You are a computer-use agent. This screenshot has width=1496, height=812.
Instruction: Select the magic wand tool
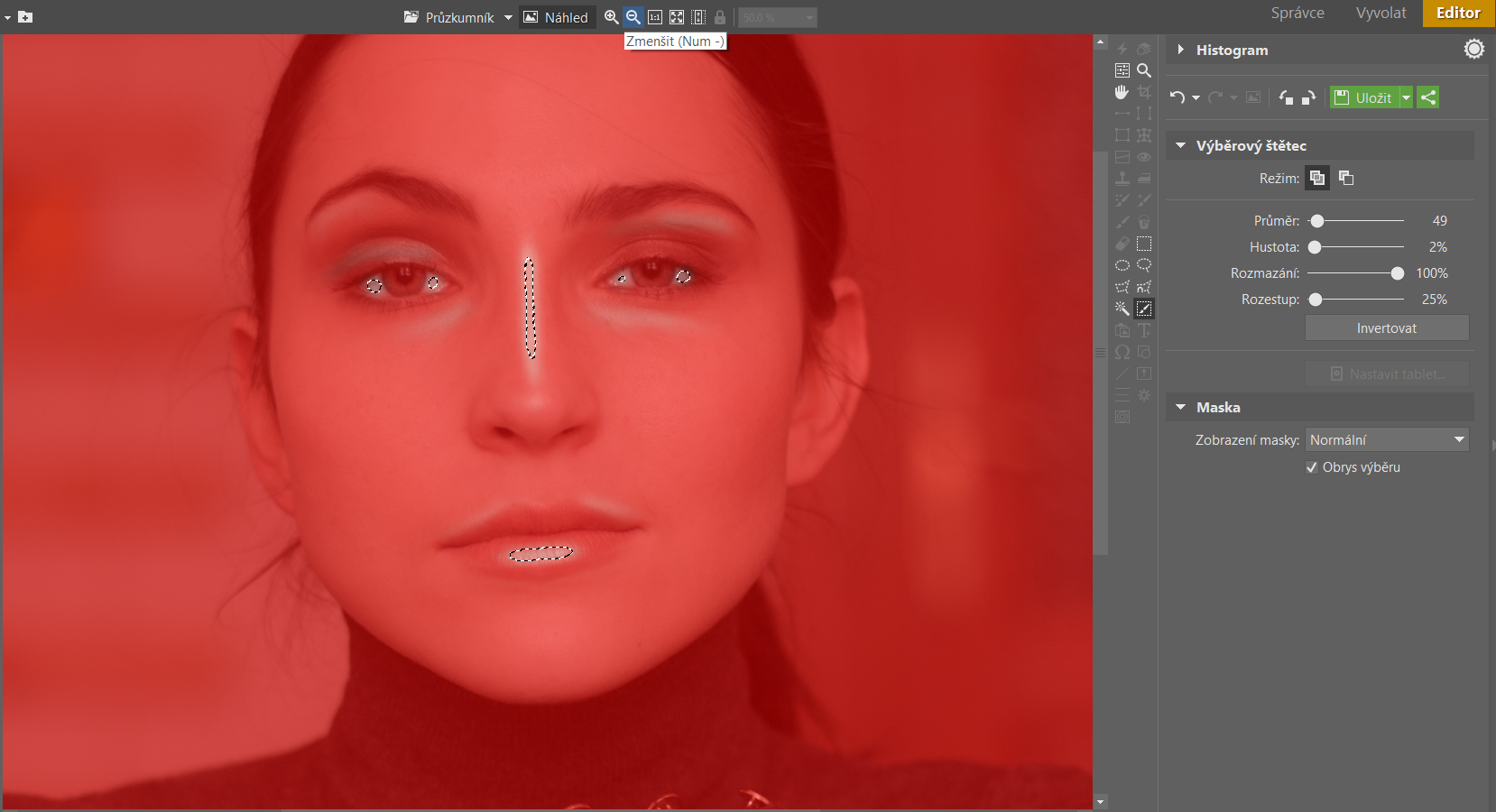pos(1122,309)
